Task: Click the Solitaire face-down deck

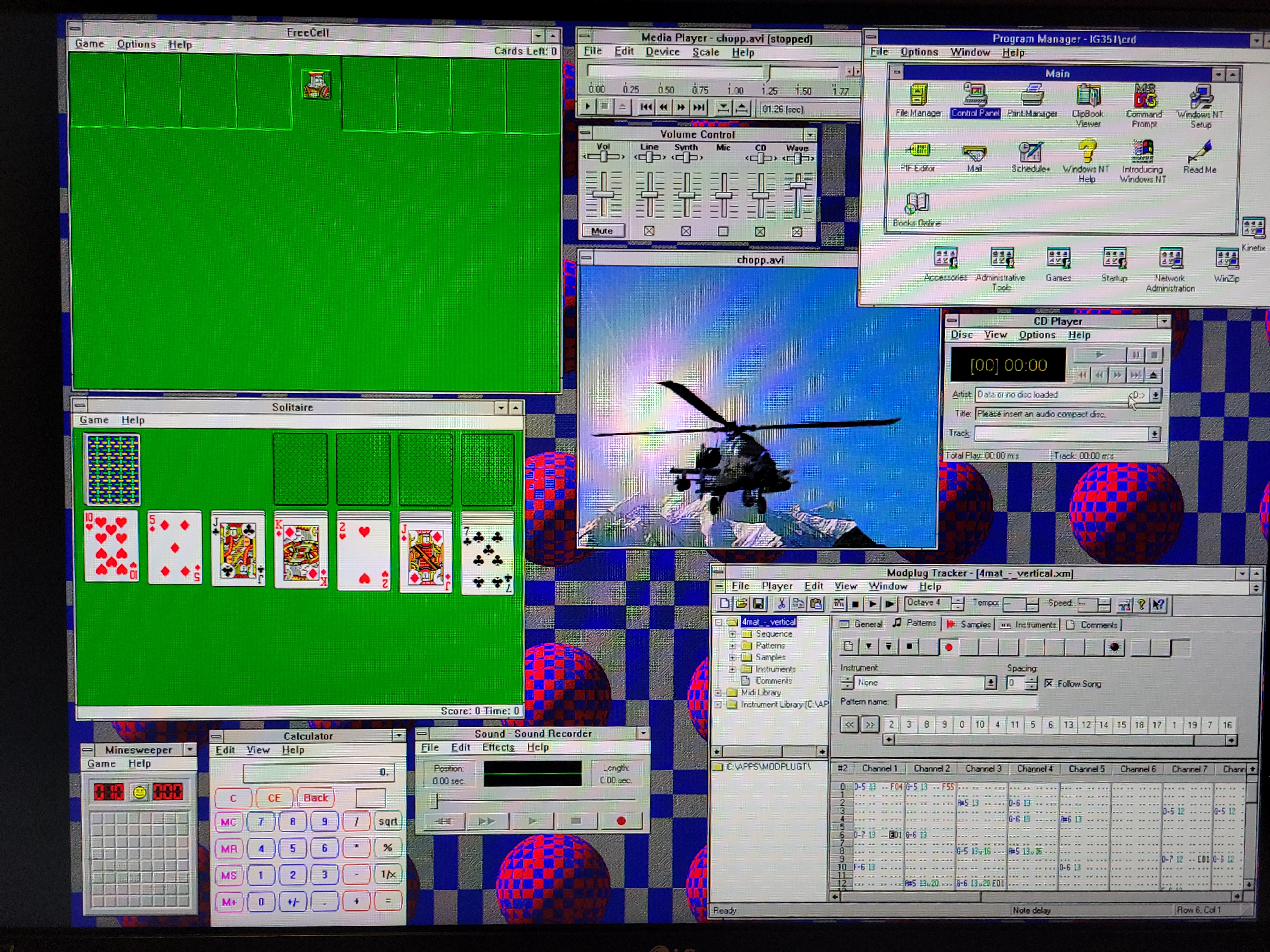Action: (112, 469)
